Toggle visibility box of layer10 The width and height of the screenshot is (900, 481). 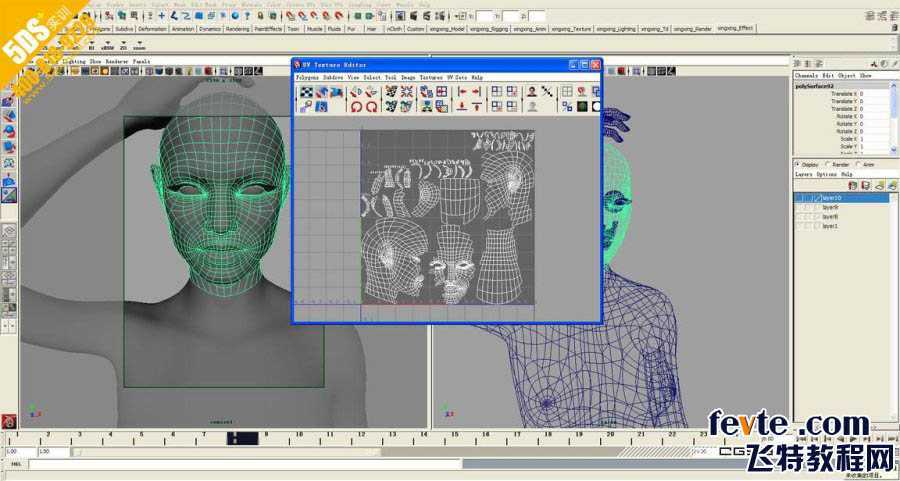click(799, 198)
